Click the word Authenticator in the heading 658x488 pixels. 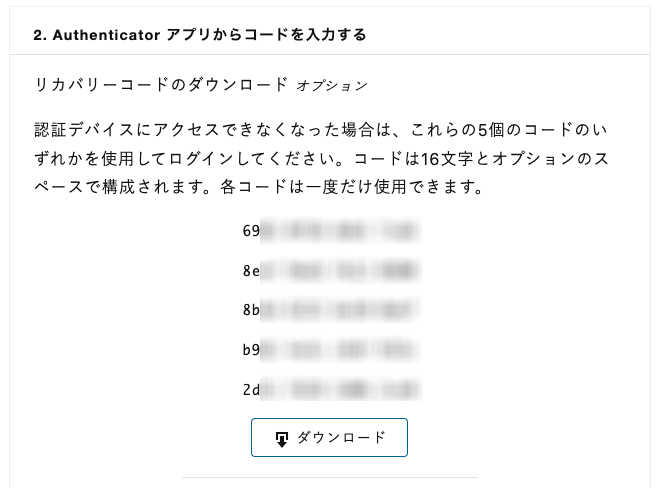pyautogui.click(x=107, y=35)
